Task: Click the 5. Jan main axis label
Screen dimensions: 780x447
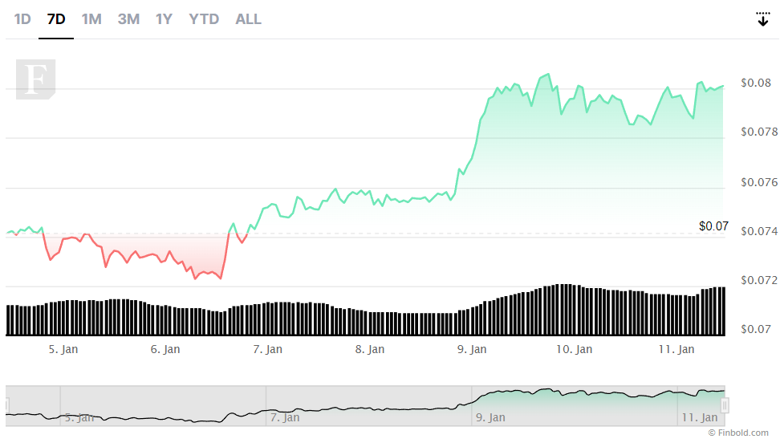Action: pyautogui.click(x=63, y=349)
